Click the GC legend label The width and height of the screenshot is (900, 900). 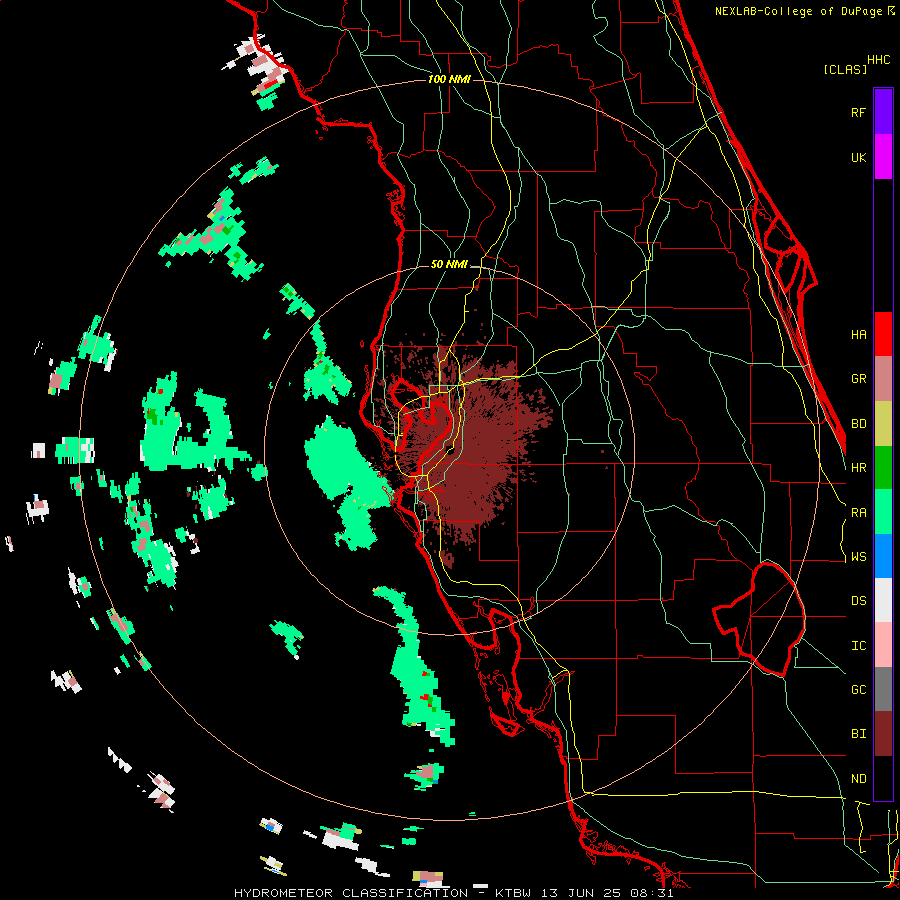coord(858,690)
